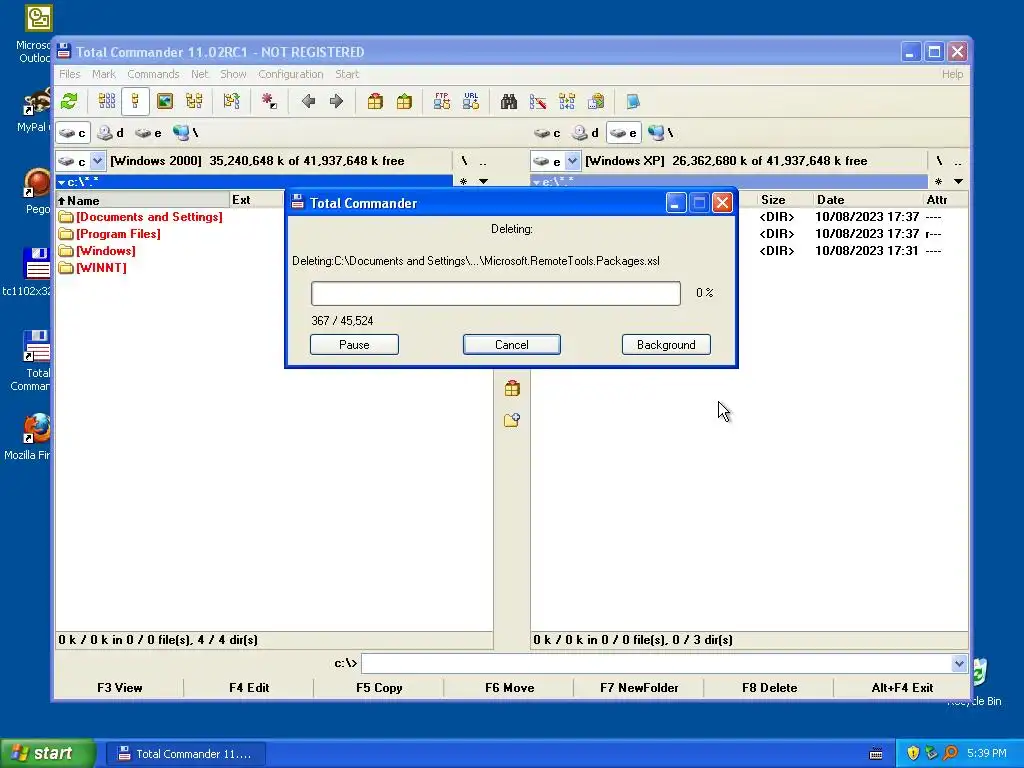Click the F7 NewFolder button
1024x768 pixels.
click(x=639, y=688)
